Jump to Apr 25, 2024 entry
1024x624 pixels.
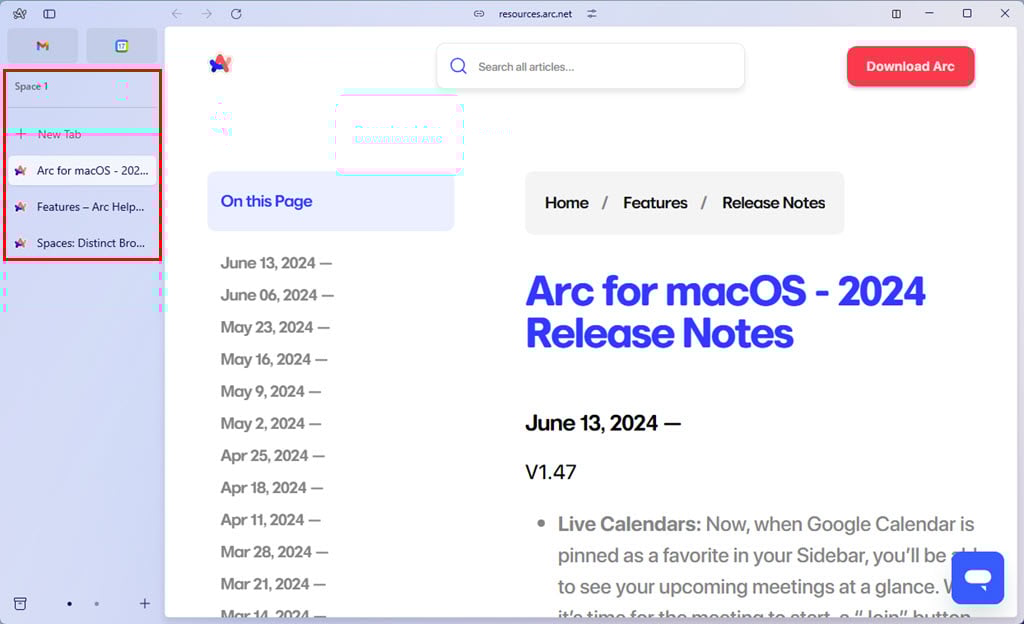(272, 455)
